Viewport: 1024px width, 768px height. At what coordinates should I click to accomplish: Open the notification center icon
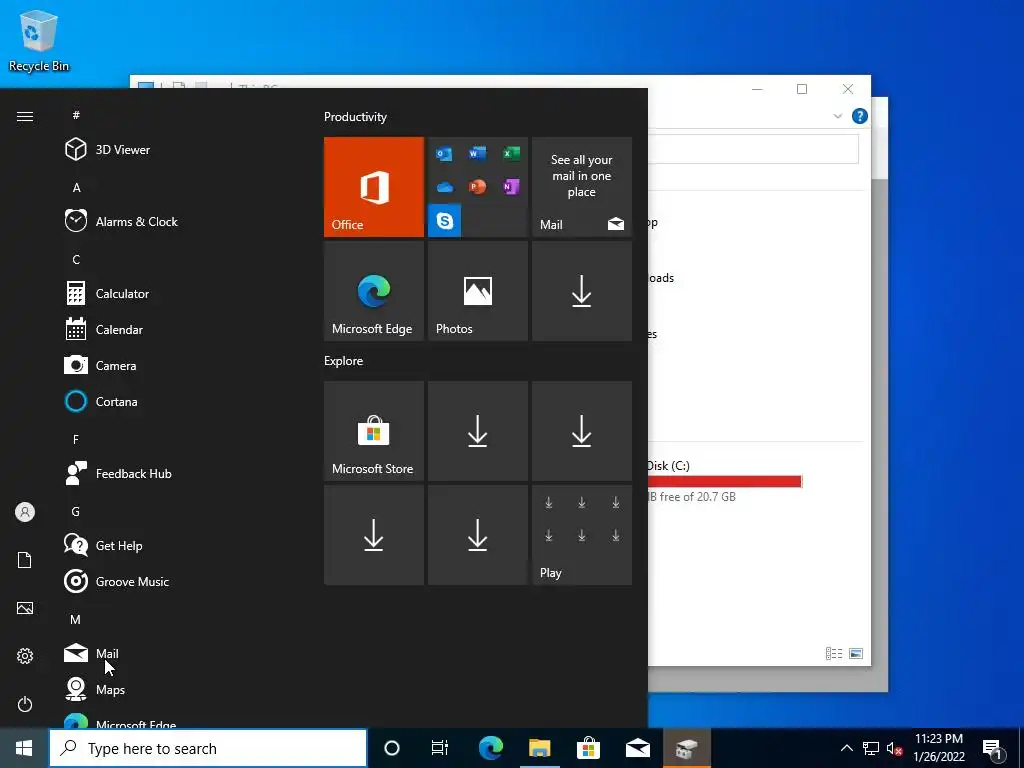tap(993, 750)
